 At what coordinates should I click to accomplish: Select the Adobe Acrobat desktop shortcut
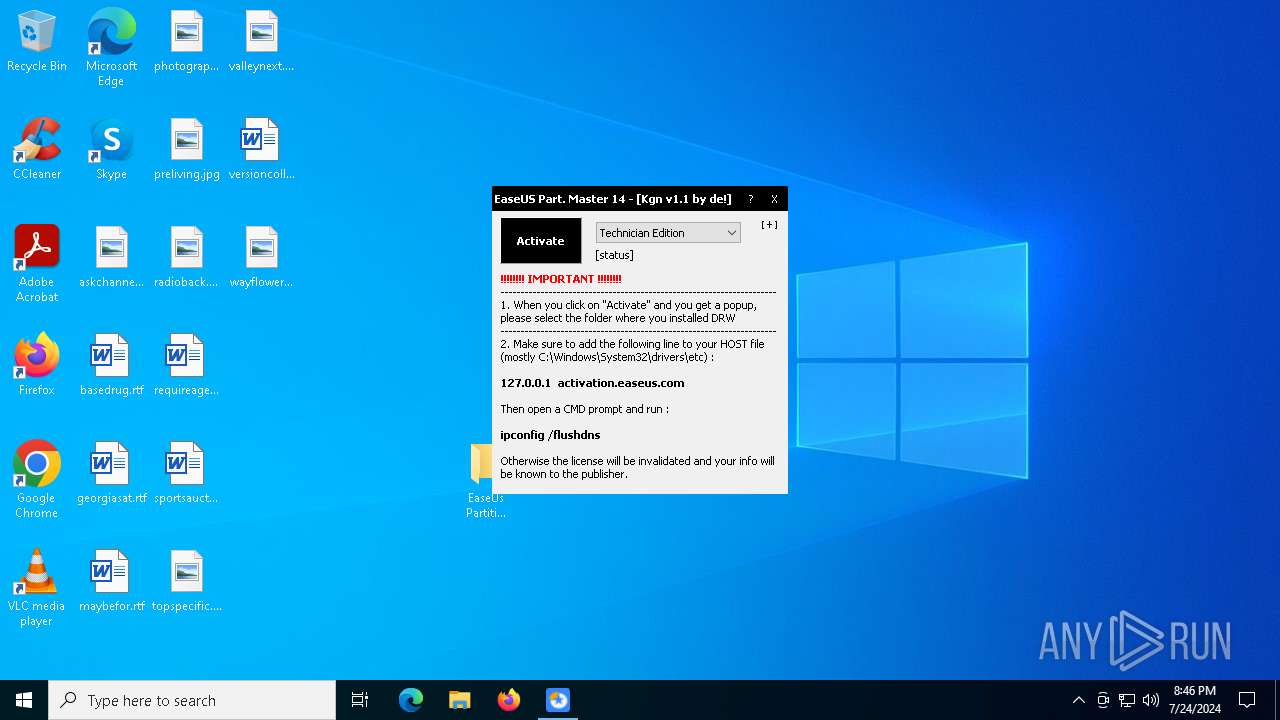tap(37, 263)
